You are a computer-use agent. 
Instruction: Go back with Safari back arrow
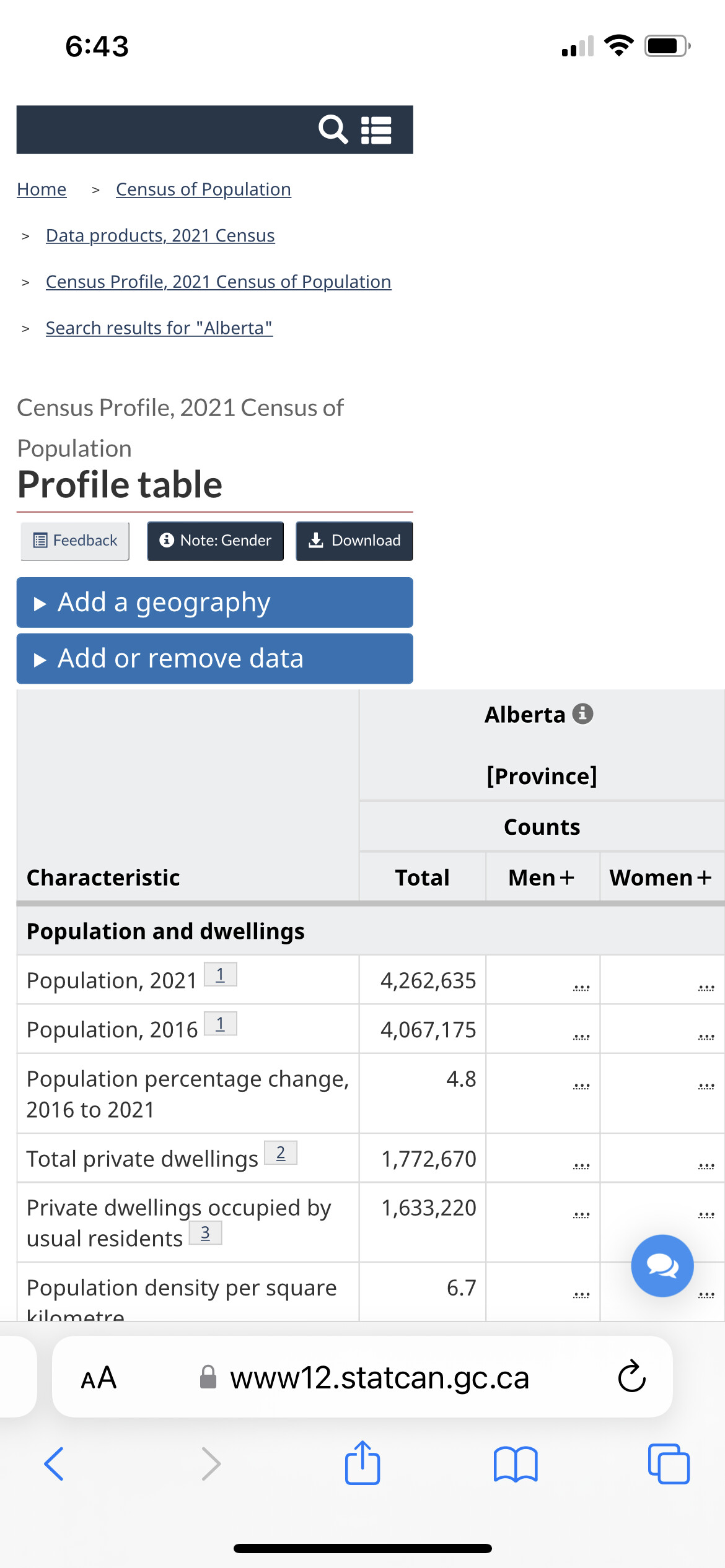(x=55, y=1464)
